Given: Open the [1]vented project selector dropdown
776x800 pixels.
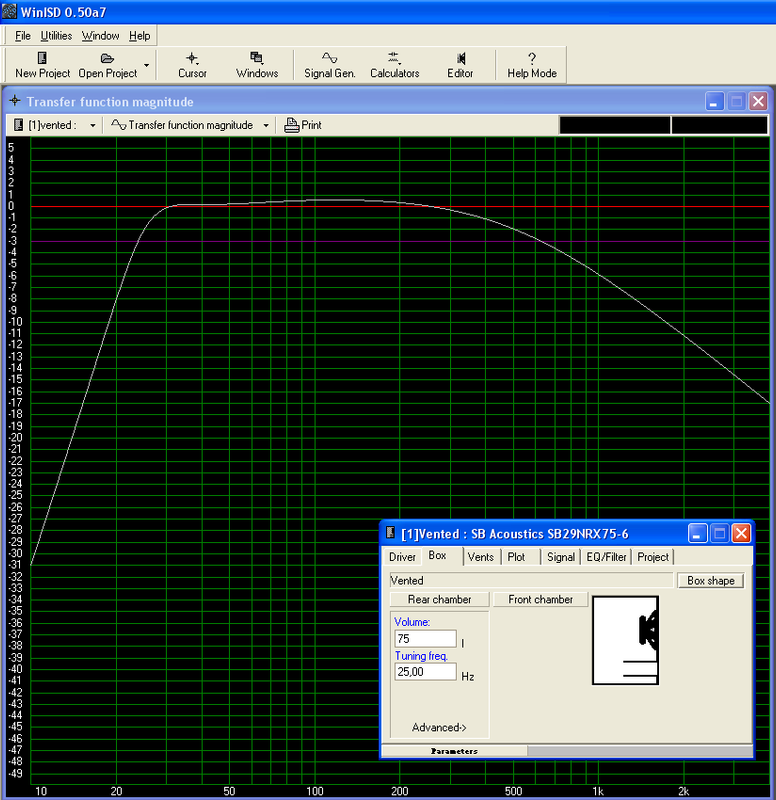Looking at the screenshot, I should click(x=93, y=126).
